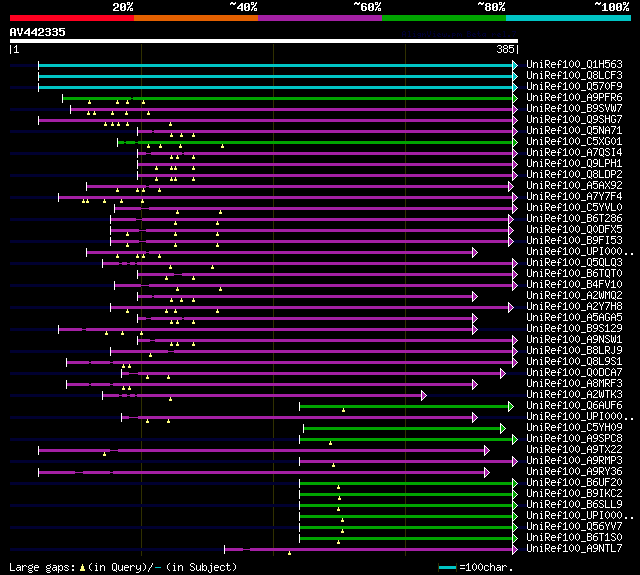Click the UniRef100_A9SPC8 label
Image resolution: width=640 pixels, height=575 pixels.
click(x=574, y=439)
